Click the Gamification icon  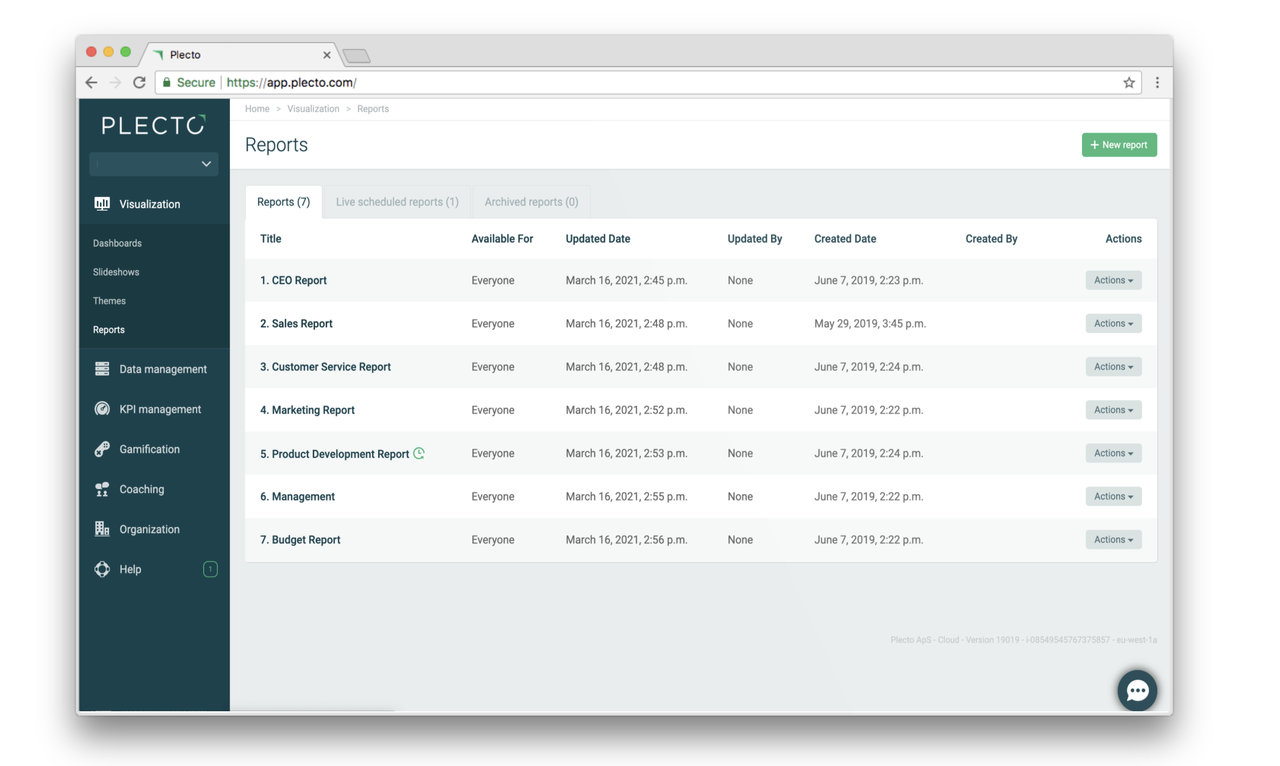point(102,449)
